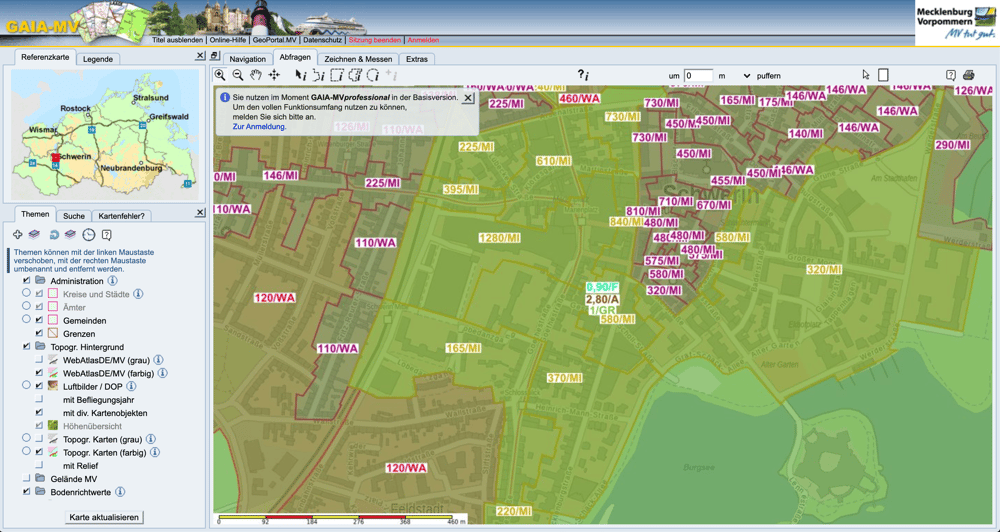Click the refresh layers icon
The width and height of the screenshot is (1000, 532).
pyautogui.click(x=54, y=235)
